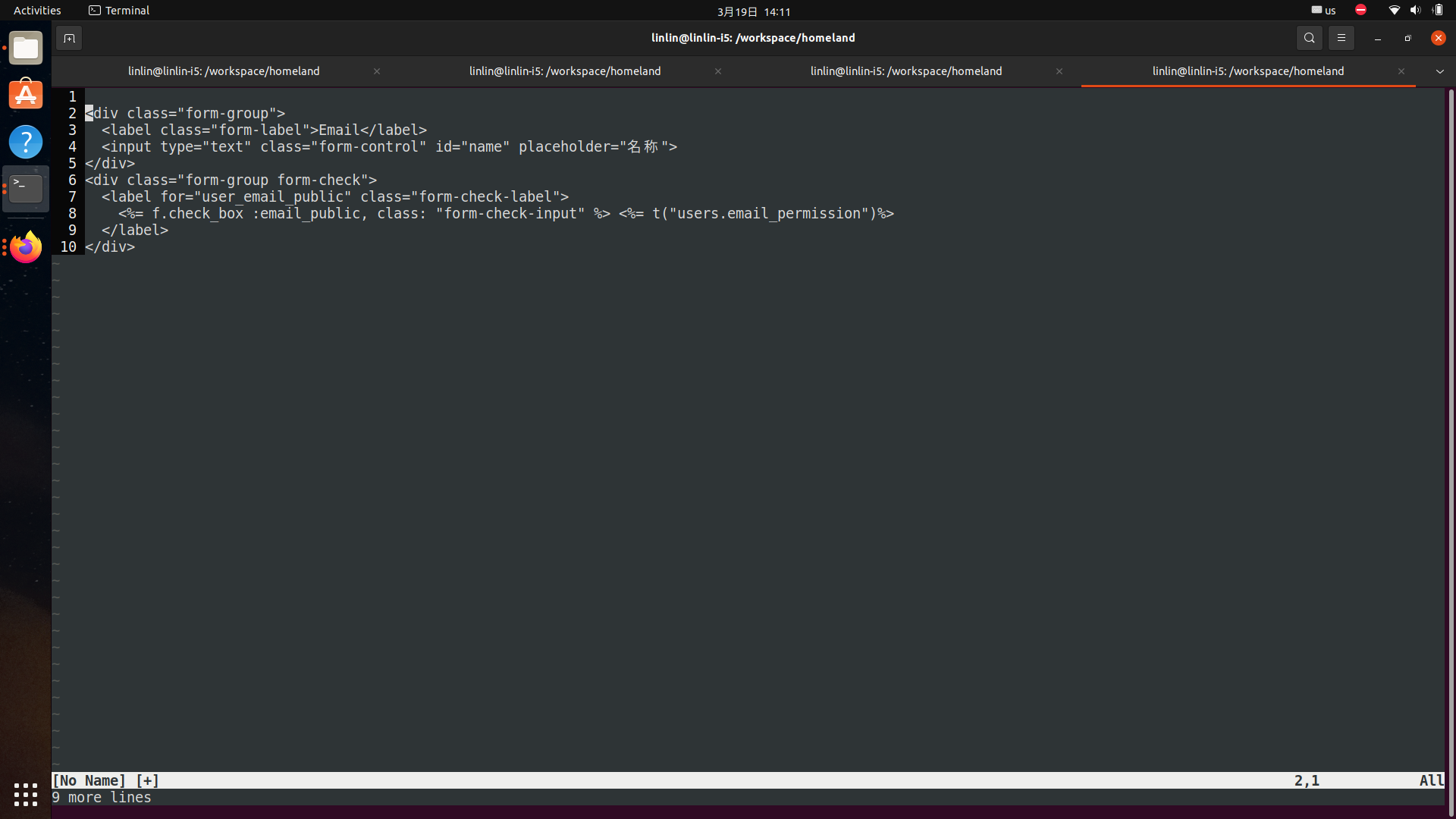Click the Activities button
This screenshot has height=819, width=1456.
(x=37, y=11)
